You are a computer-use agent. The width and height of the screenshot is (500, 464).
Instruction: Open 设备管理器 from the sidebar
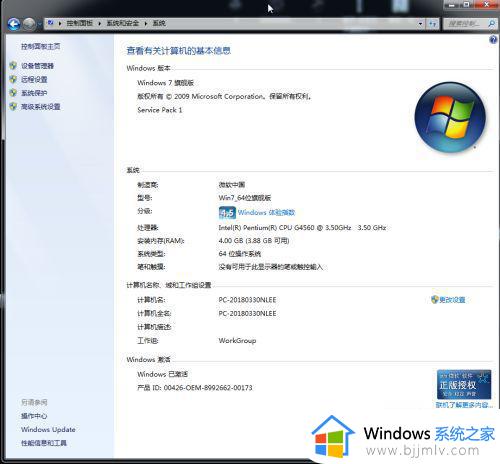pyautogui.click(x=37, y=66)
